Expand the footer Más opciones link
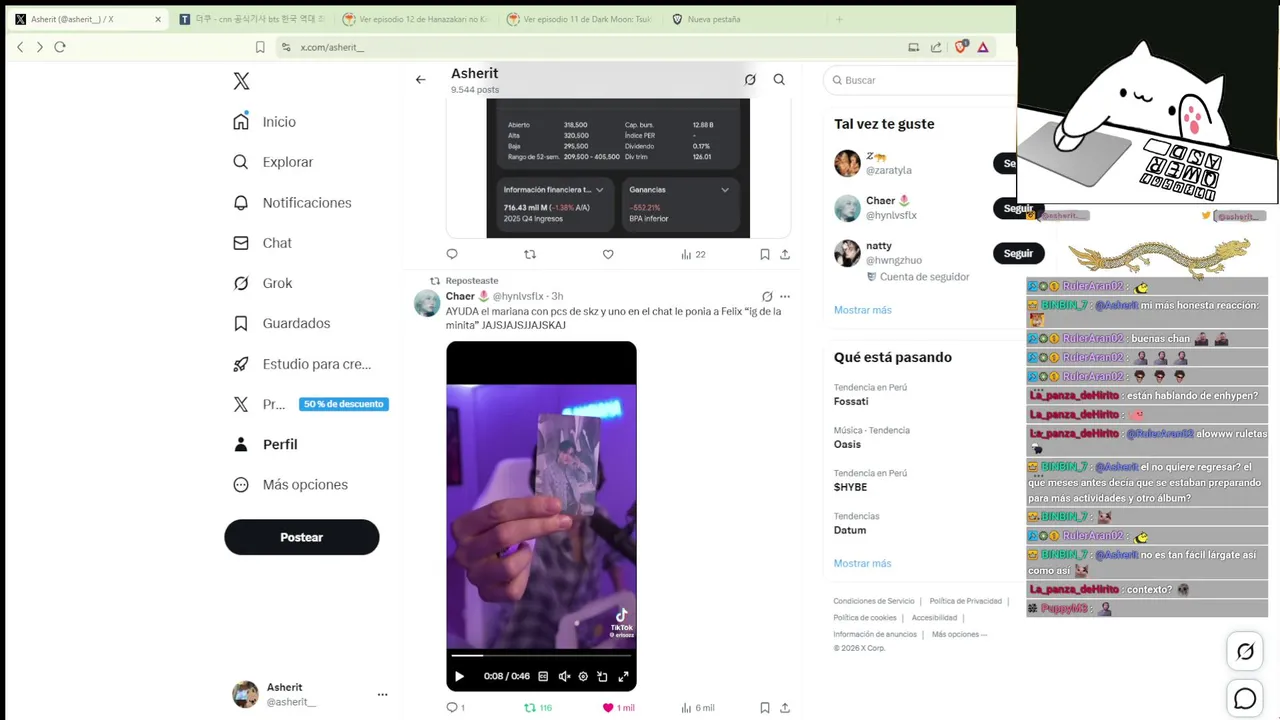1280x720 pixels. click(x=959, y=634)
